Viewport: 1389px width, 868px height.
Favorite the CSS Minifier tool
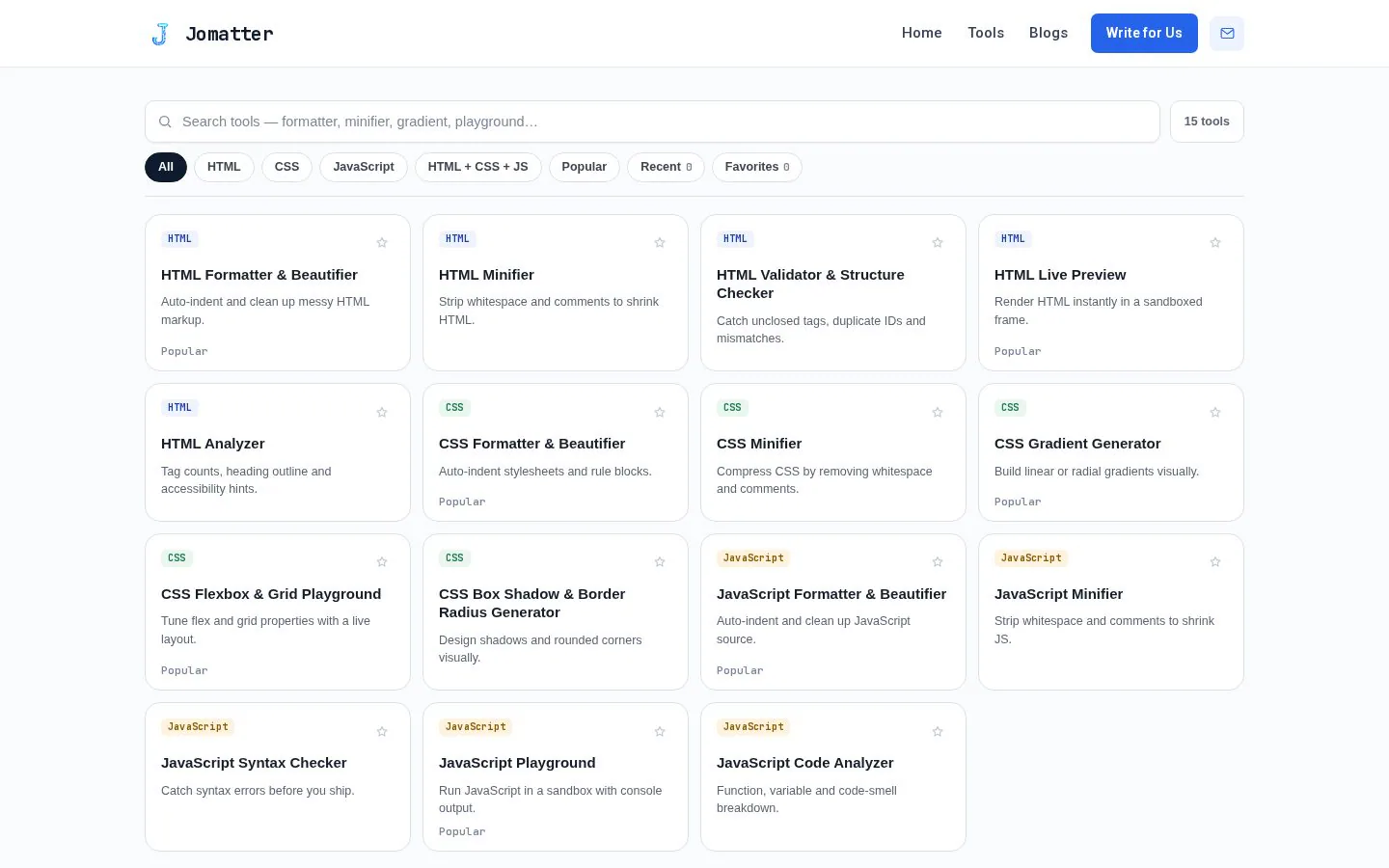click(x=938, y=413)
